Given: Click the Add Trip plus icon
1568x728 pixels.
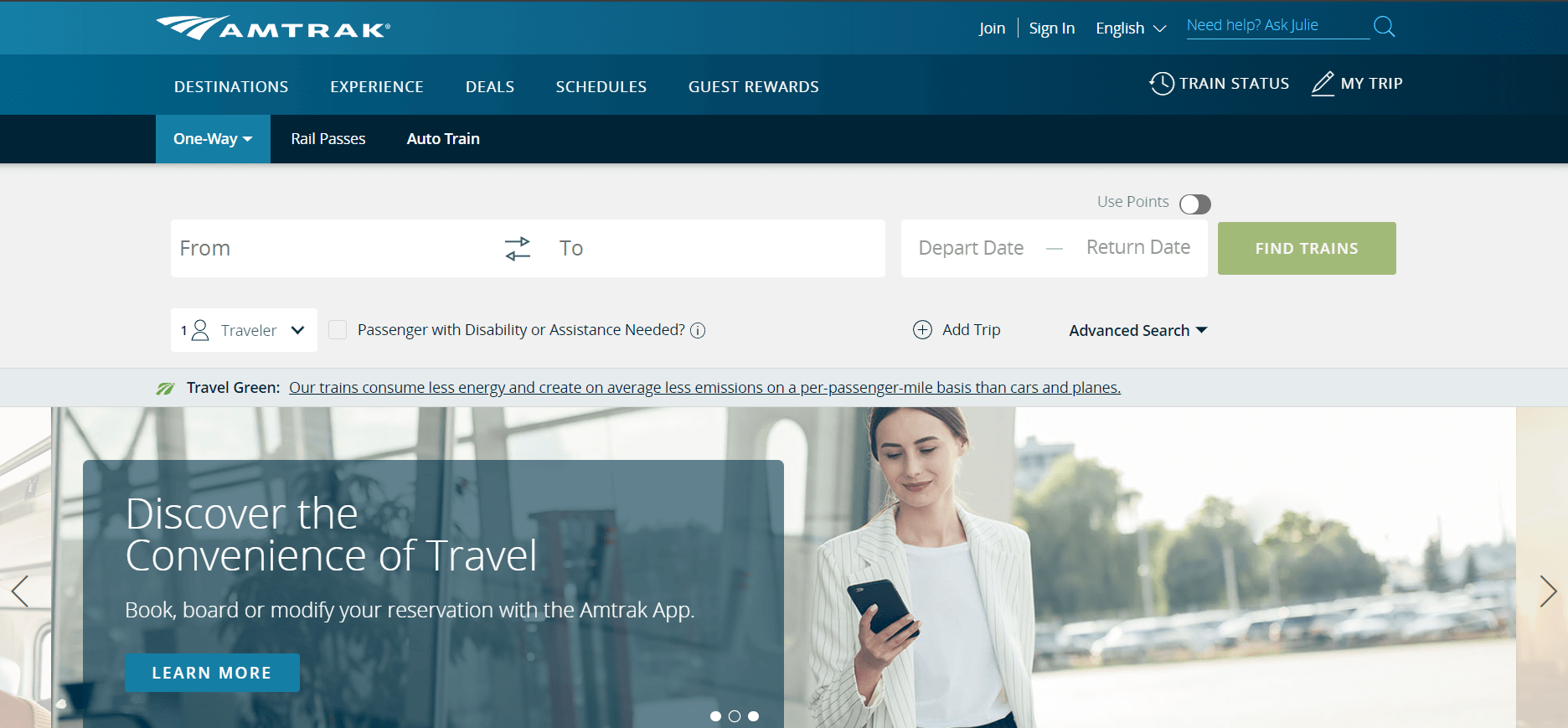Looking at the screenshot, I should (922, 329).
